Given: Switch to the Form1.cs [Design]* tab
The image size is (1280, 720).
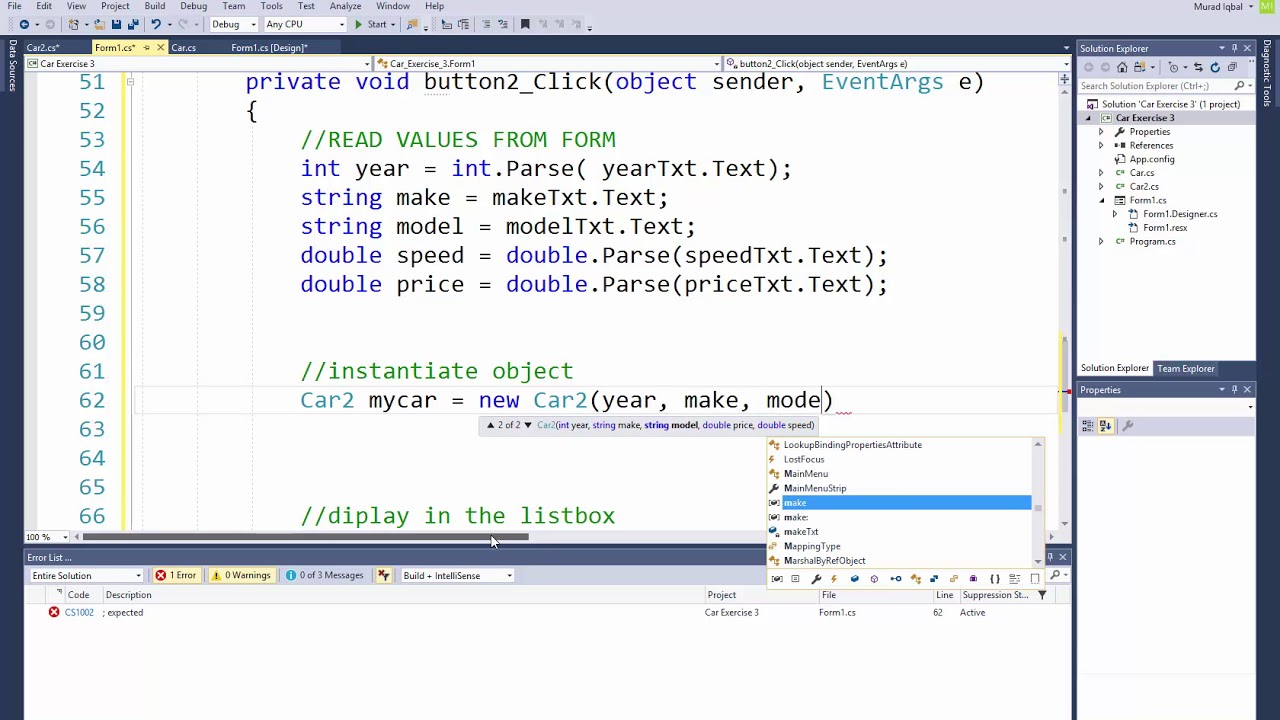Looking at the screenshot, I should click(x=269, y=47).
